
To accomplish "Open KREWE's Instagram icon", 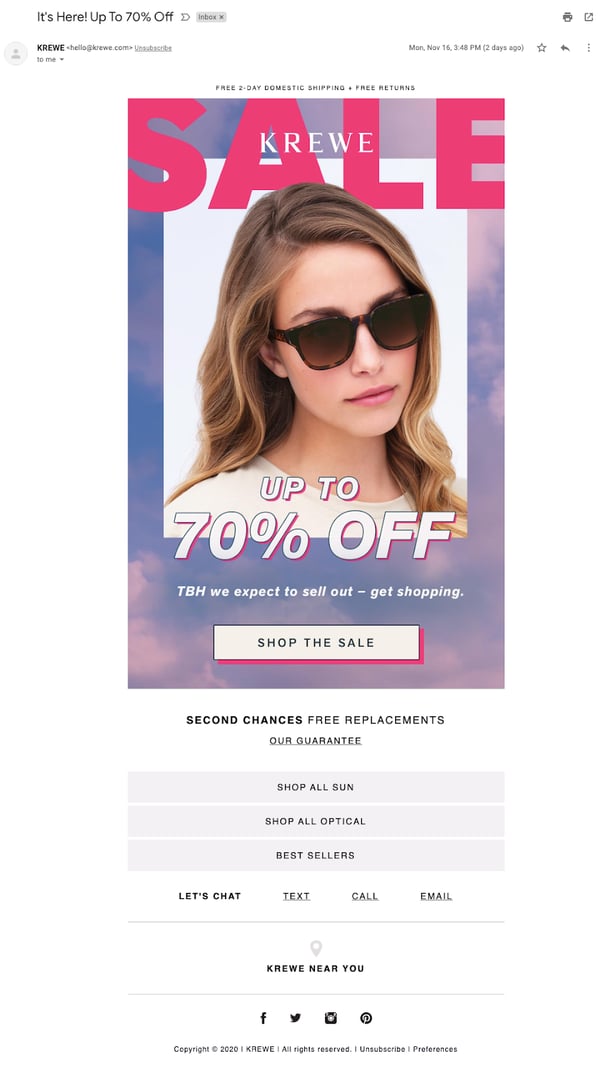I will [331, 1018].
